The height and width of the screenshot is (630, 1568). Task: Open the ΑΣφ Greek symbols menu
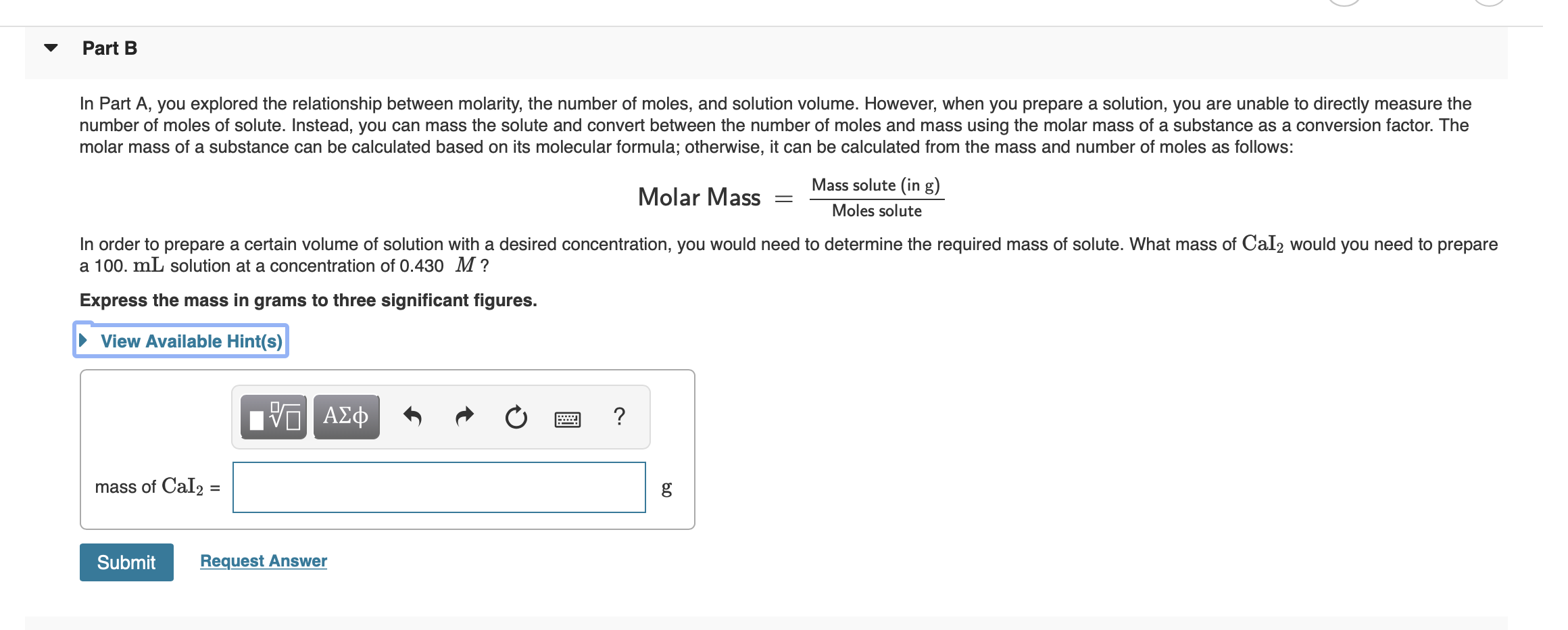345,416
